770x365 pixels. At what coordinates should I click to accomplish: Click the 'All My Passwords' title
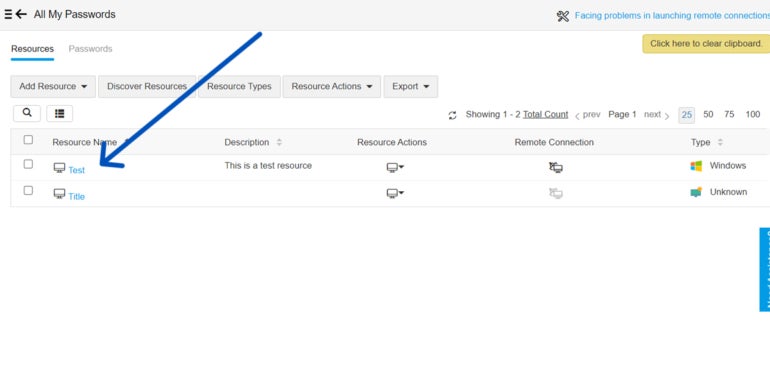(x=75, y=15)
